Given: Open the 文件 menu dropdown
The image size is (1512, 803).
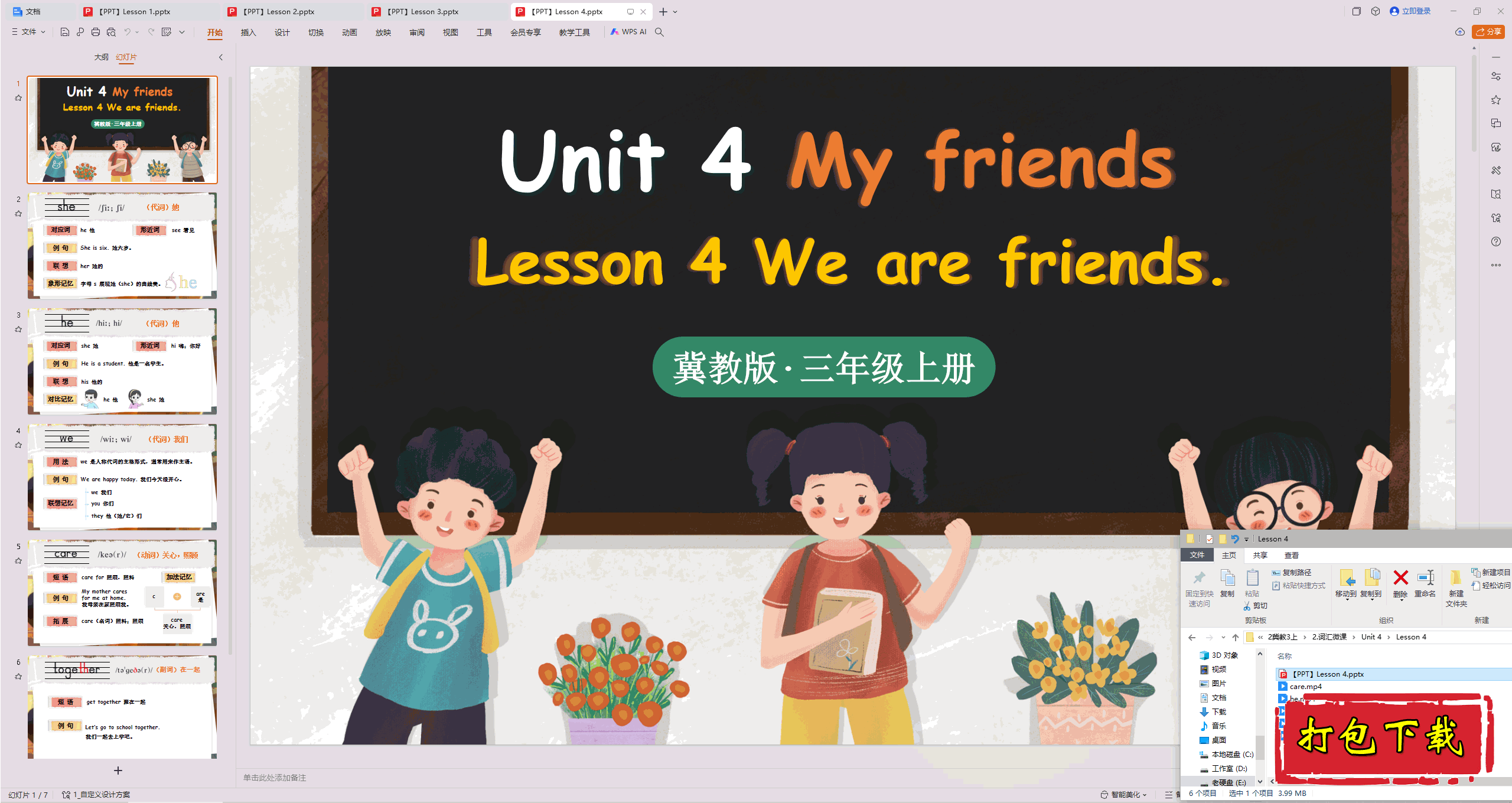Looking at the screenshot, I should [28, 32].
